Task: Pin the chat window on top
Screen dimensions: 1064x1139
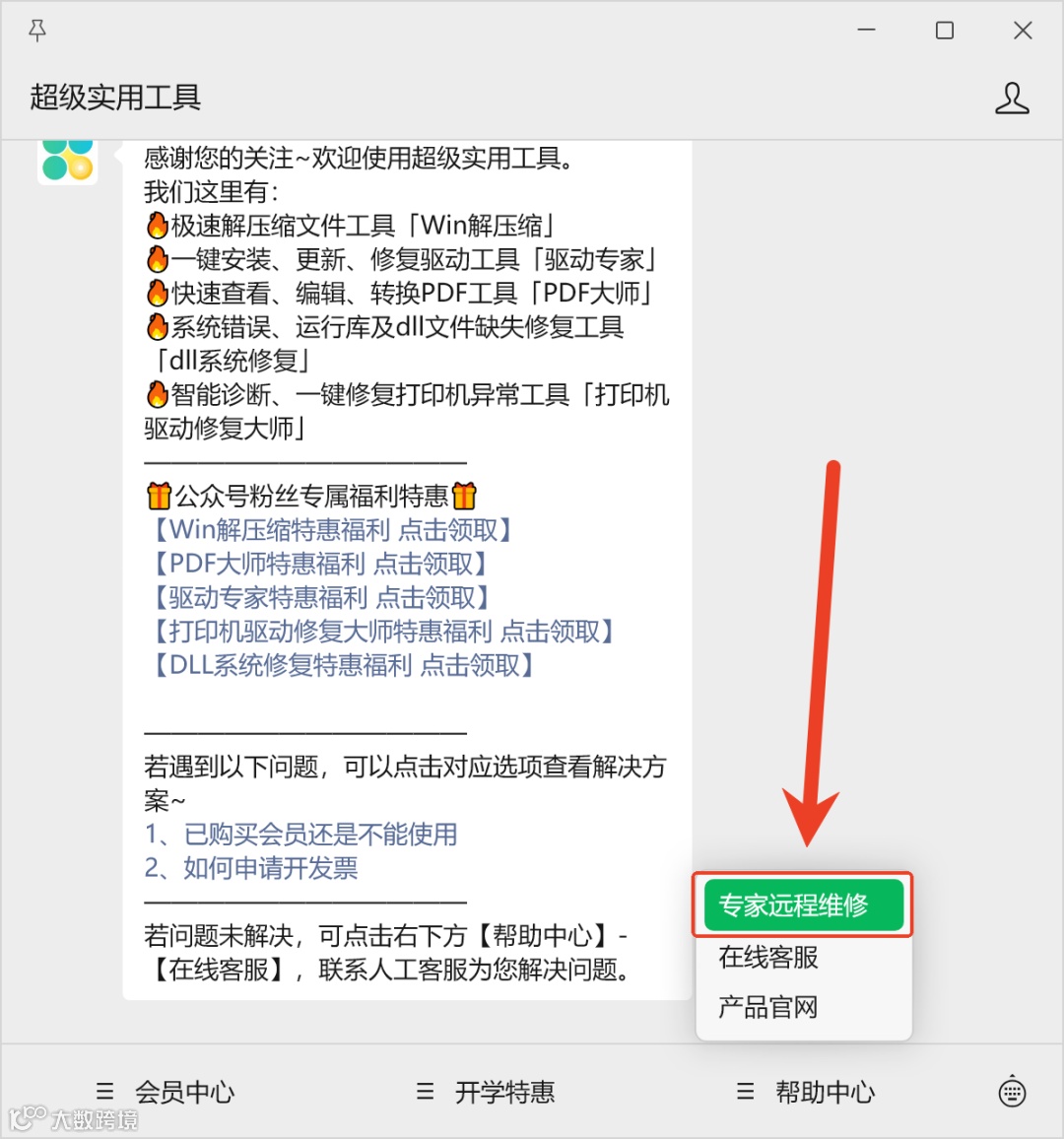Action: pos(37,31)
